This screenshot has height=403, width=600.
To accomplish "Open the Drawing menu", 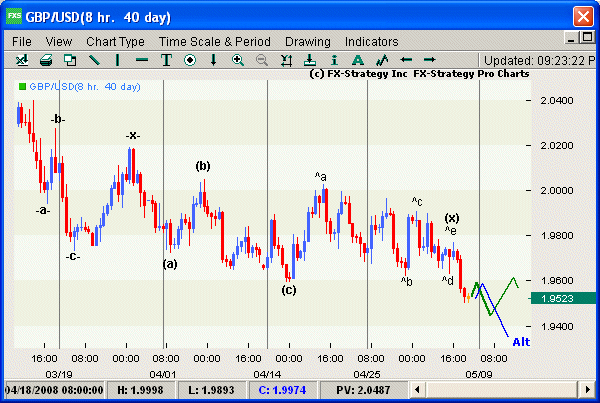I will (x=308, y=41).
